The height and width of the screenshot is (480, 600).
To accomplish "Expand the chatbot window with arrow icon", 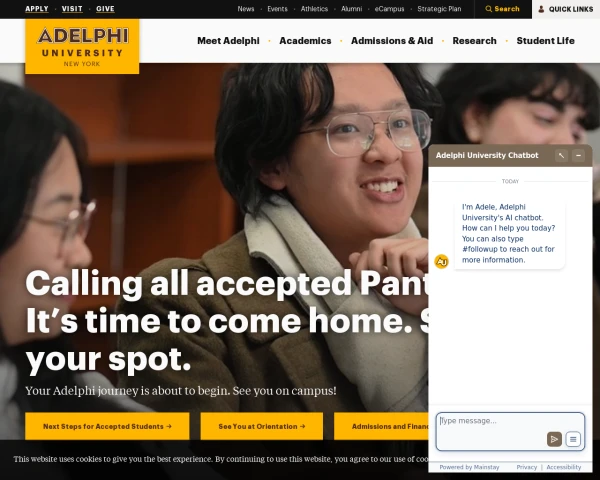I will (561, 155).
